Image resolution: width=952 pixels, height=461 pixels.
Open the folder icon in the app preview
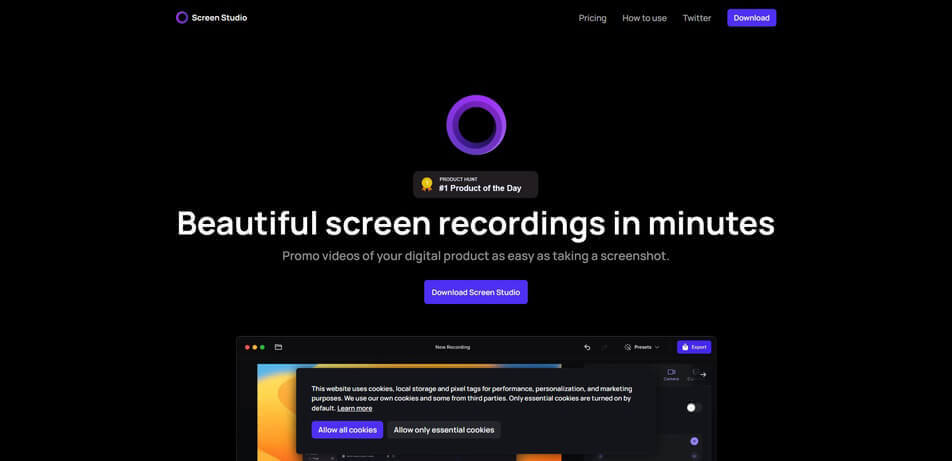pyautogui.click(x=278, y=347)
